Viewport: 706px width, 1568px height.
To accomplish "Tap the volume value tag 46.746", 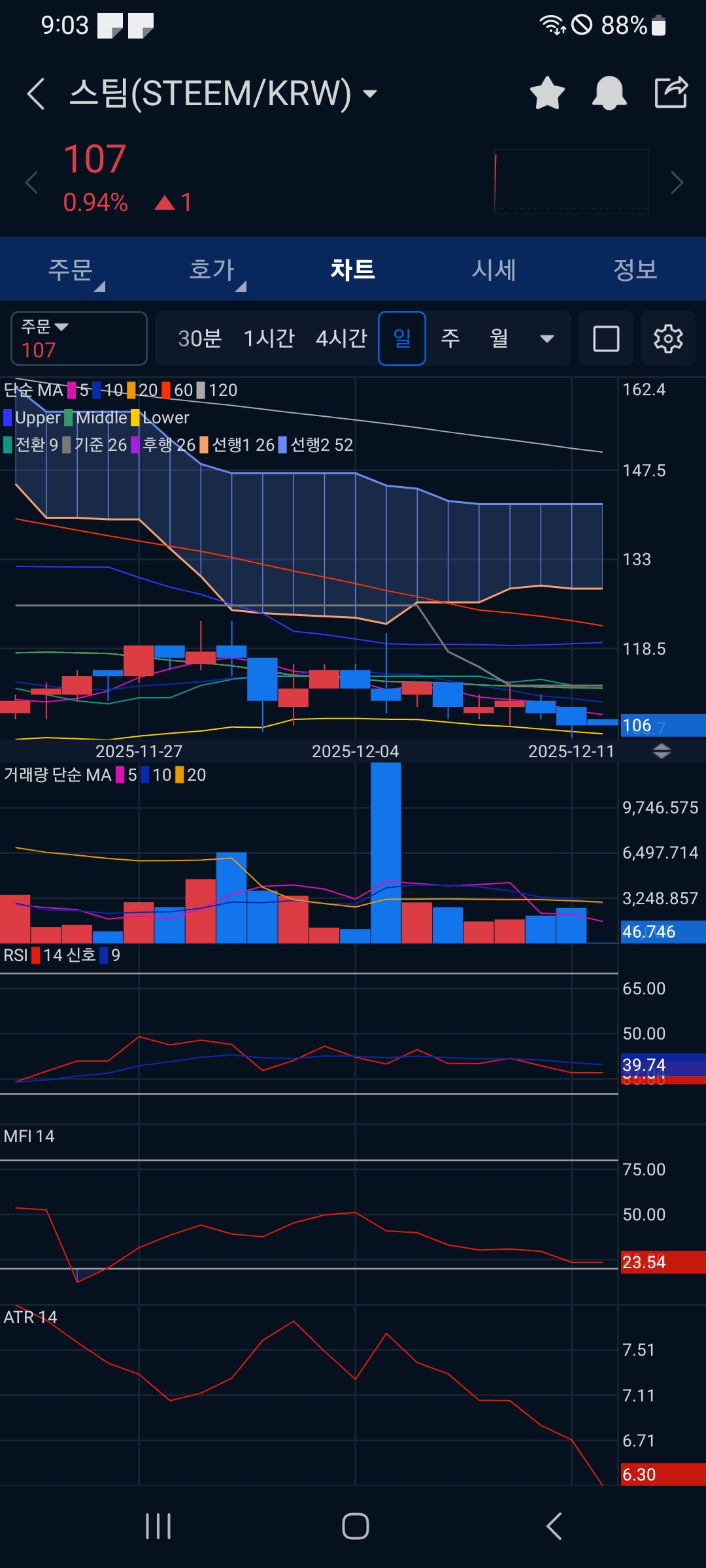I will (x=663, y=932).
